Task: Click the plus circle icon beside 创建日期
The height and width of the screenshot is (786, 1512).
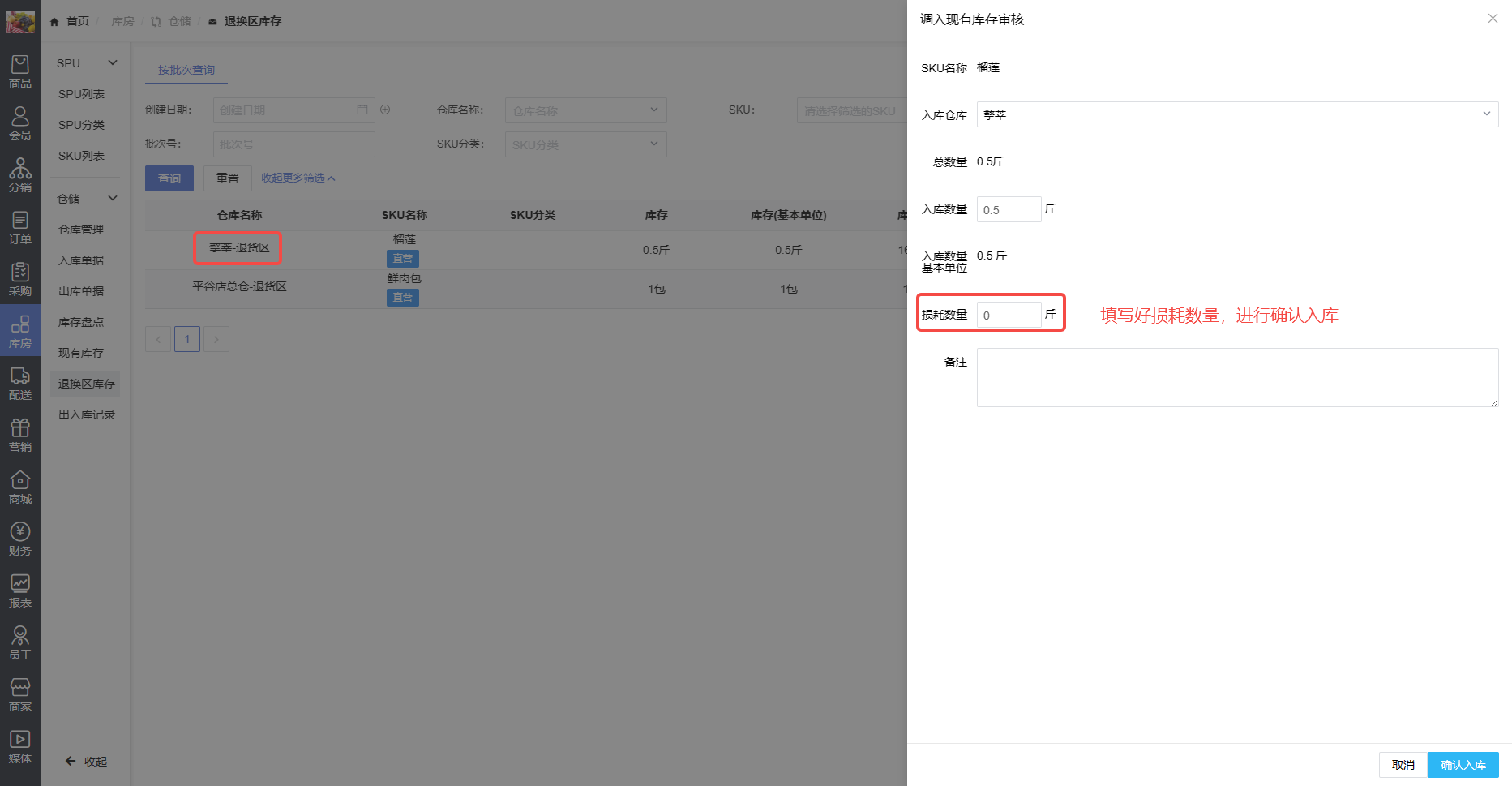Action: pyautogui.click(x=386, y=110)
